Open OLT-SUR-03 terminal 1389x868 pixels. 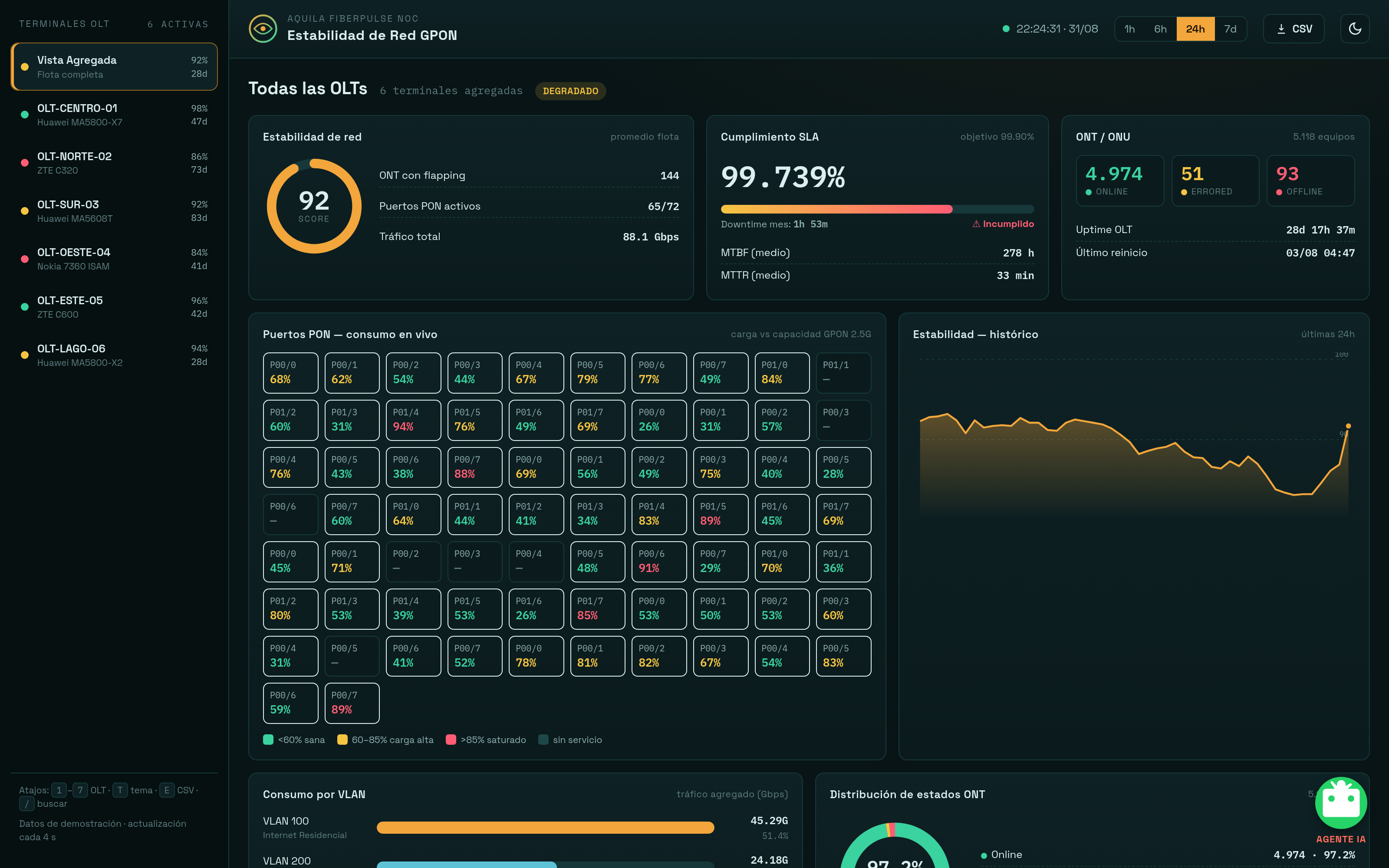[x=114, y=210]
